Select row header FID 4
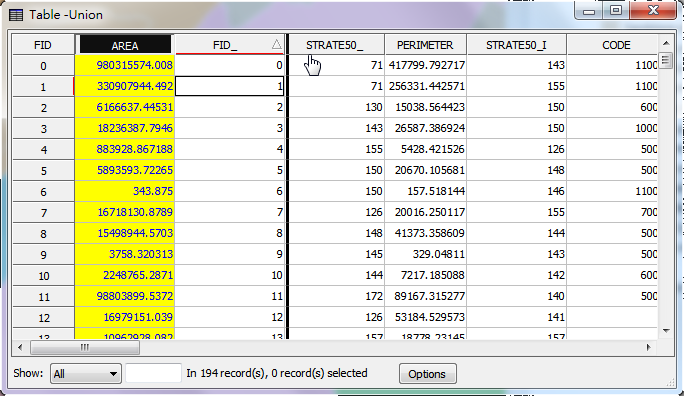This screenshot has height=396, width=684. [43, 150]
